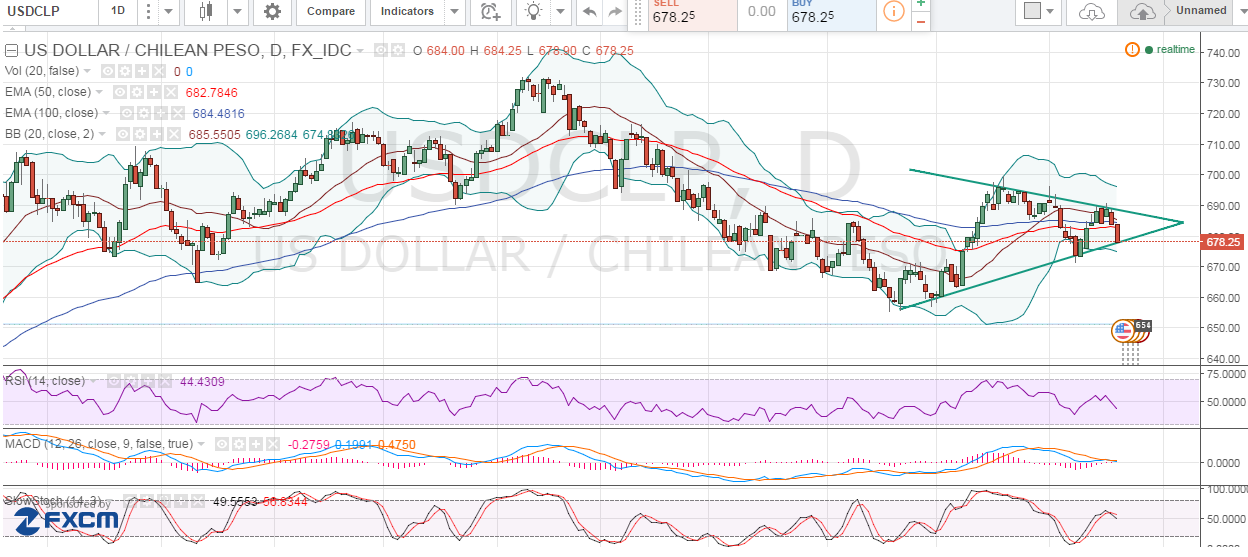This screenshot has height=557, width=1248.
Task: Open settings for RSI (14, close)
Action: tap(131, 381)
